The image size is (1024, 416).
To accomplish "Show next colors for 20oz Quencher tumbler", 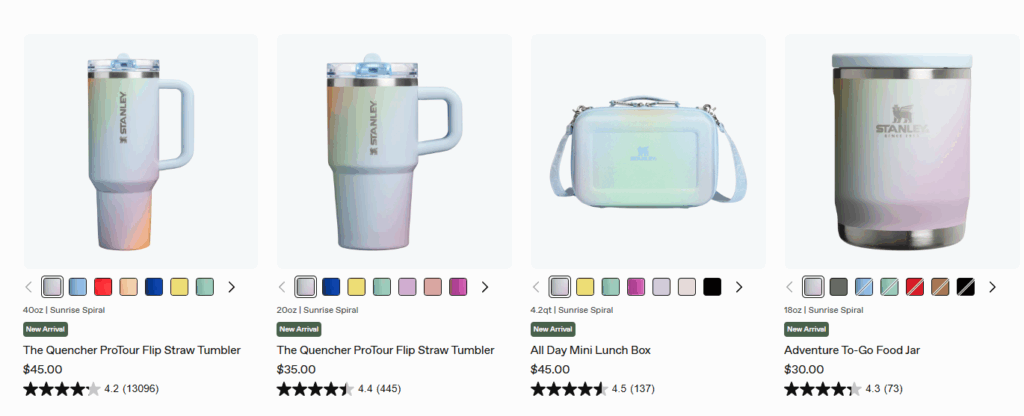I will (485, 287).
